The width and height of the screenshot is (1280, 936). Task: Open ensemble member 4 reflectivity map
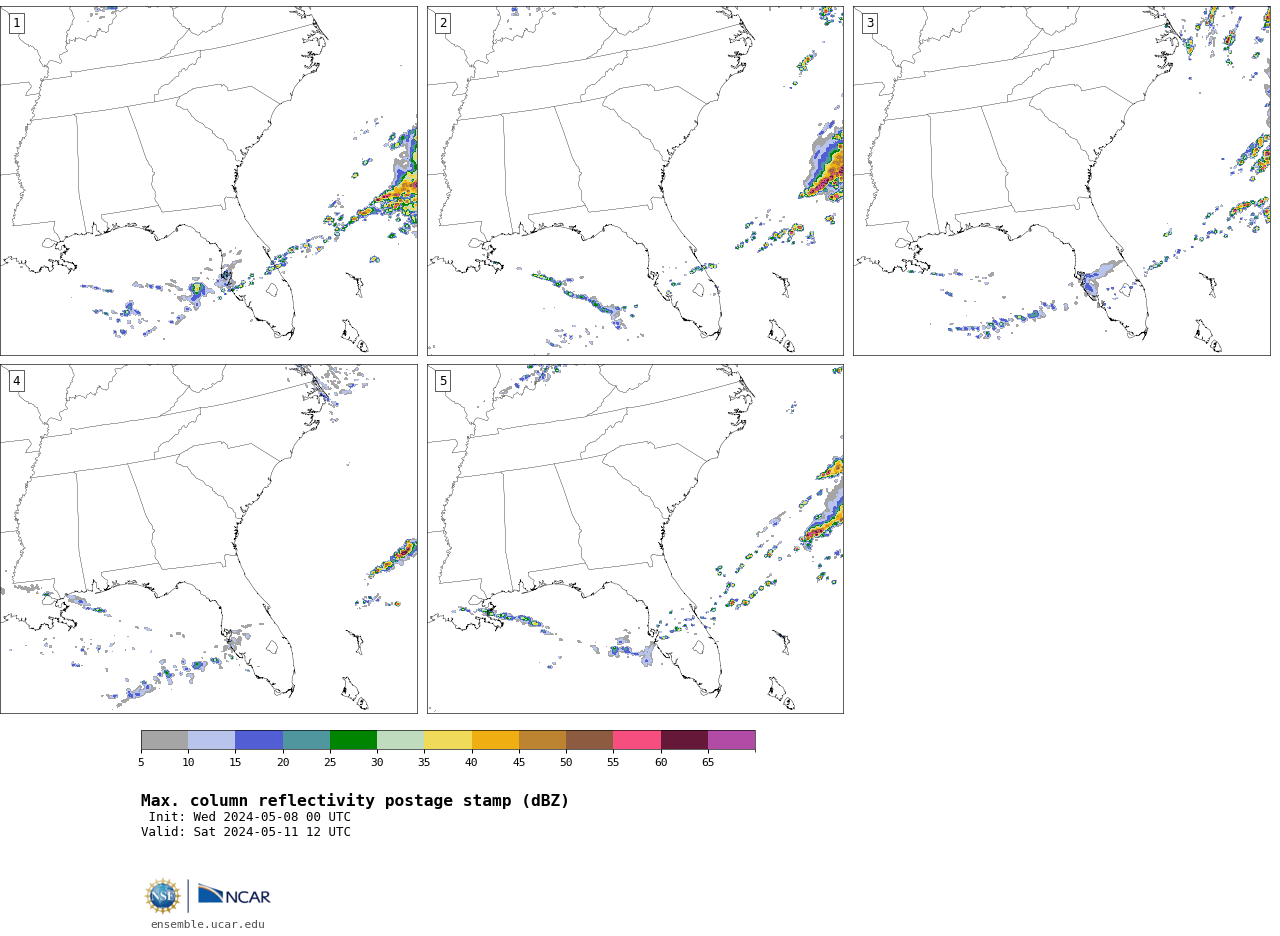pos(208,539)
